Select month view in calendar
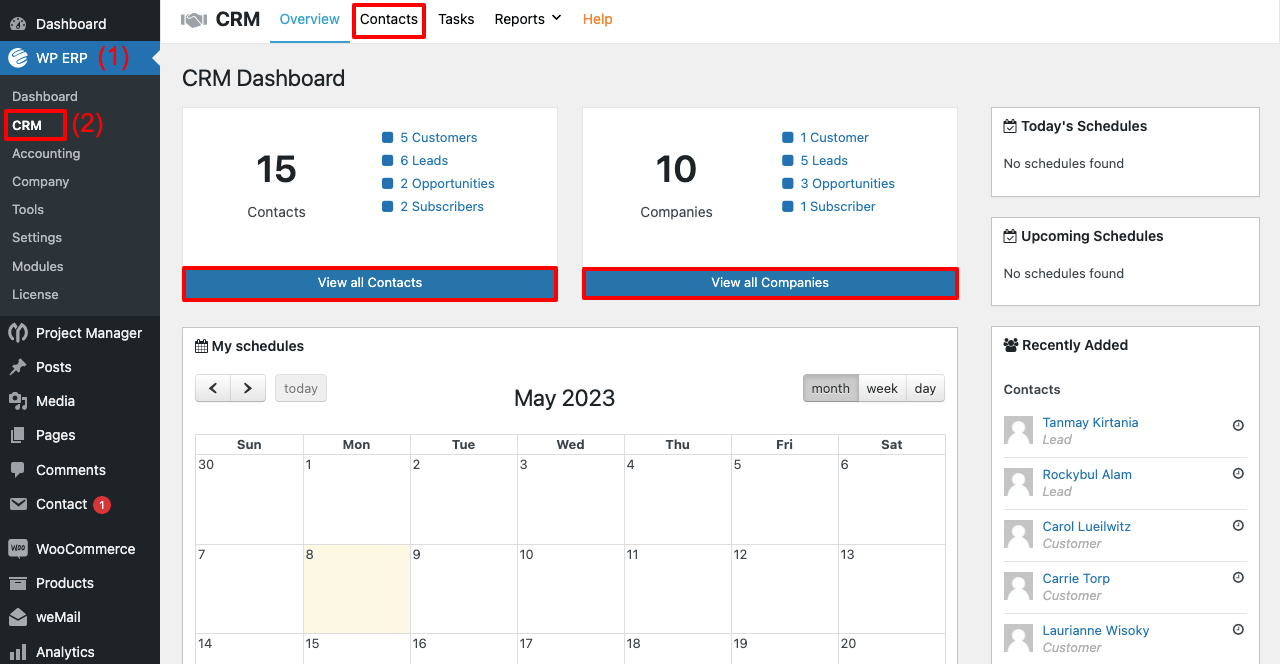Image resolution: width=1280 pixels, height=664 pixels. pos(830,388)
